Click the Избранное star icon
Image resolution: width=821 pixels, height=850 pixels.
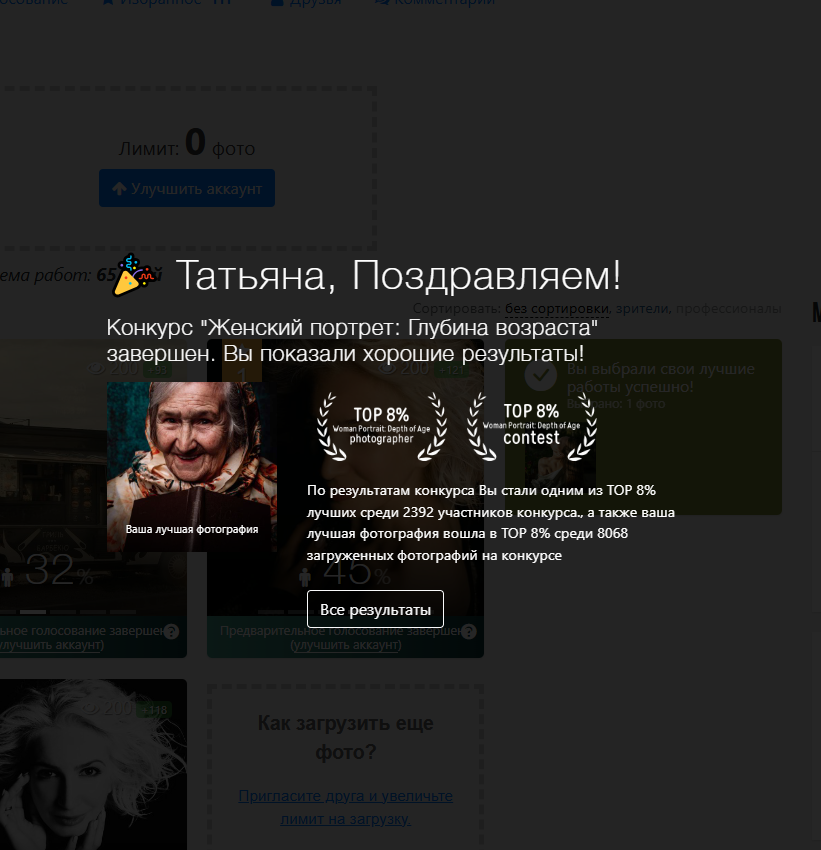click(x=107, y=3)
